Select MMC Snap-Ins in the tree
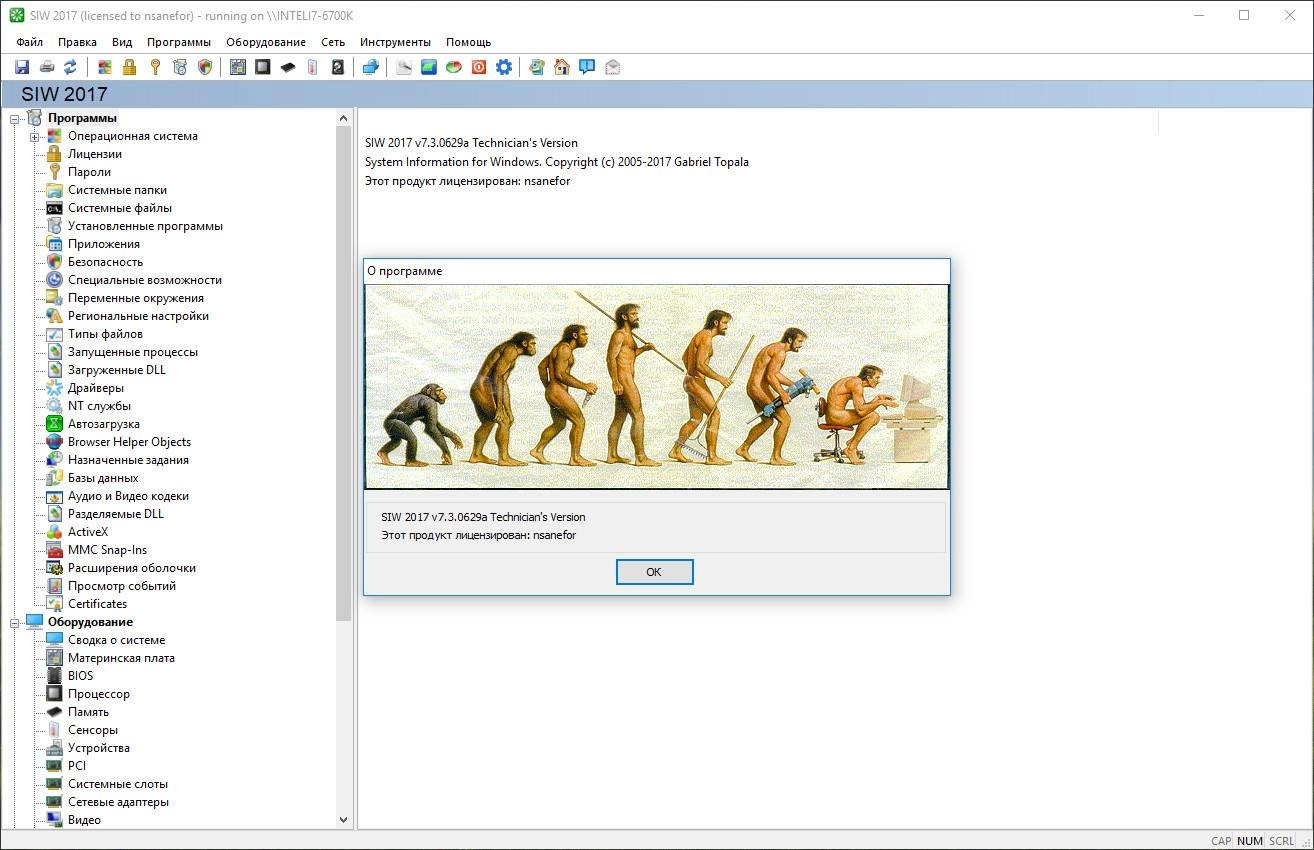Screen dimensions: 1314x850 107,550
